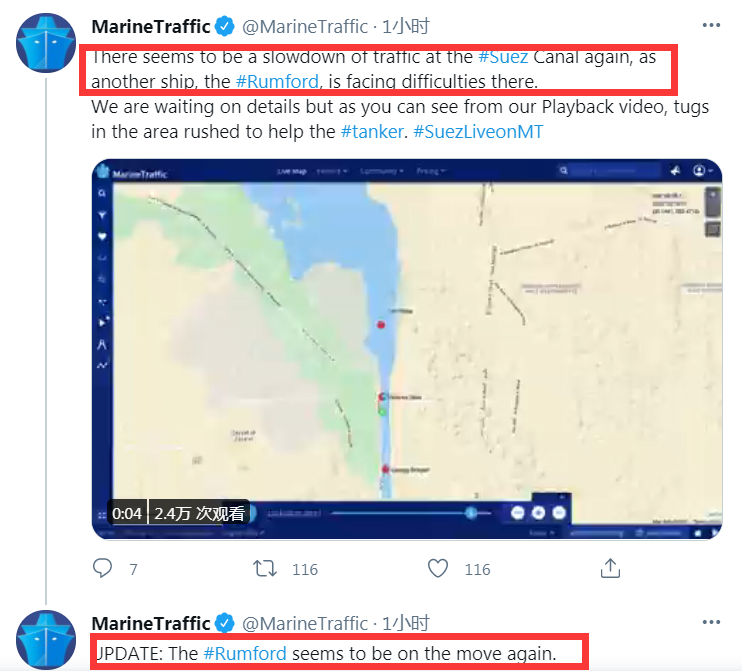Click the red ship marker on the canal
The image size is (742, 671).
point(381,325)
